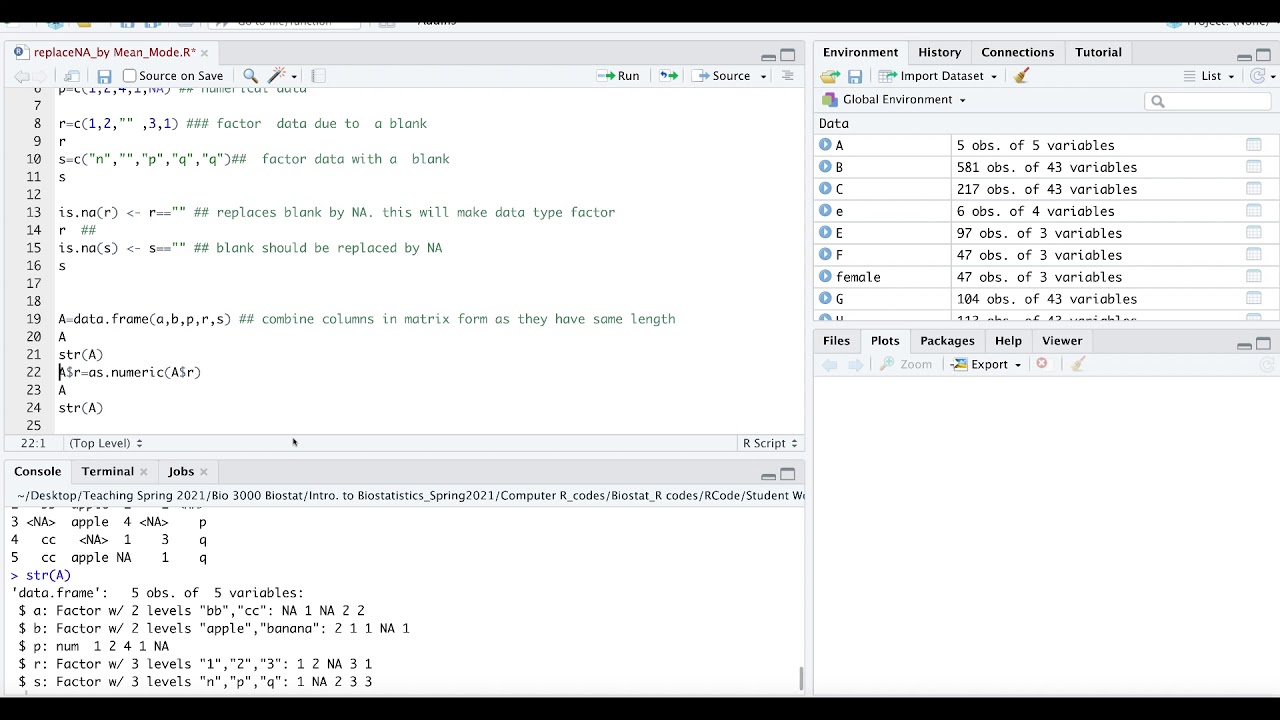The image size is (1280, 720).
Task: Go forward to next source location
Action: tap(41, 76)
